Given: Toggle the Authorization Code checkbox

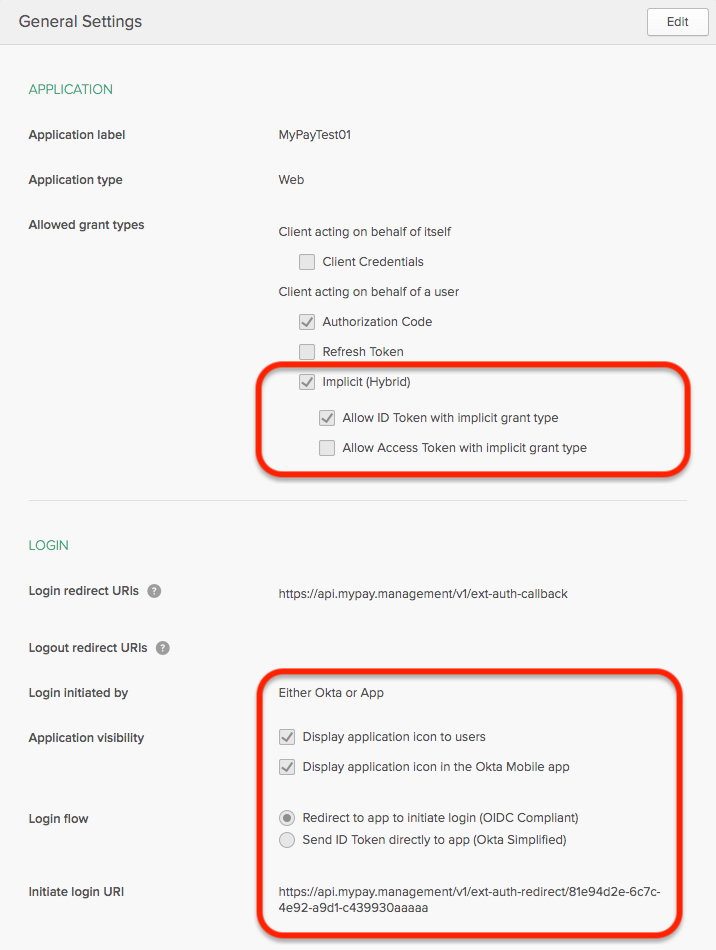Looking at the screenshot, I should pos(307,322).
